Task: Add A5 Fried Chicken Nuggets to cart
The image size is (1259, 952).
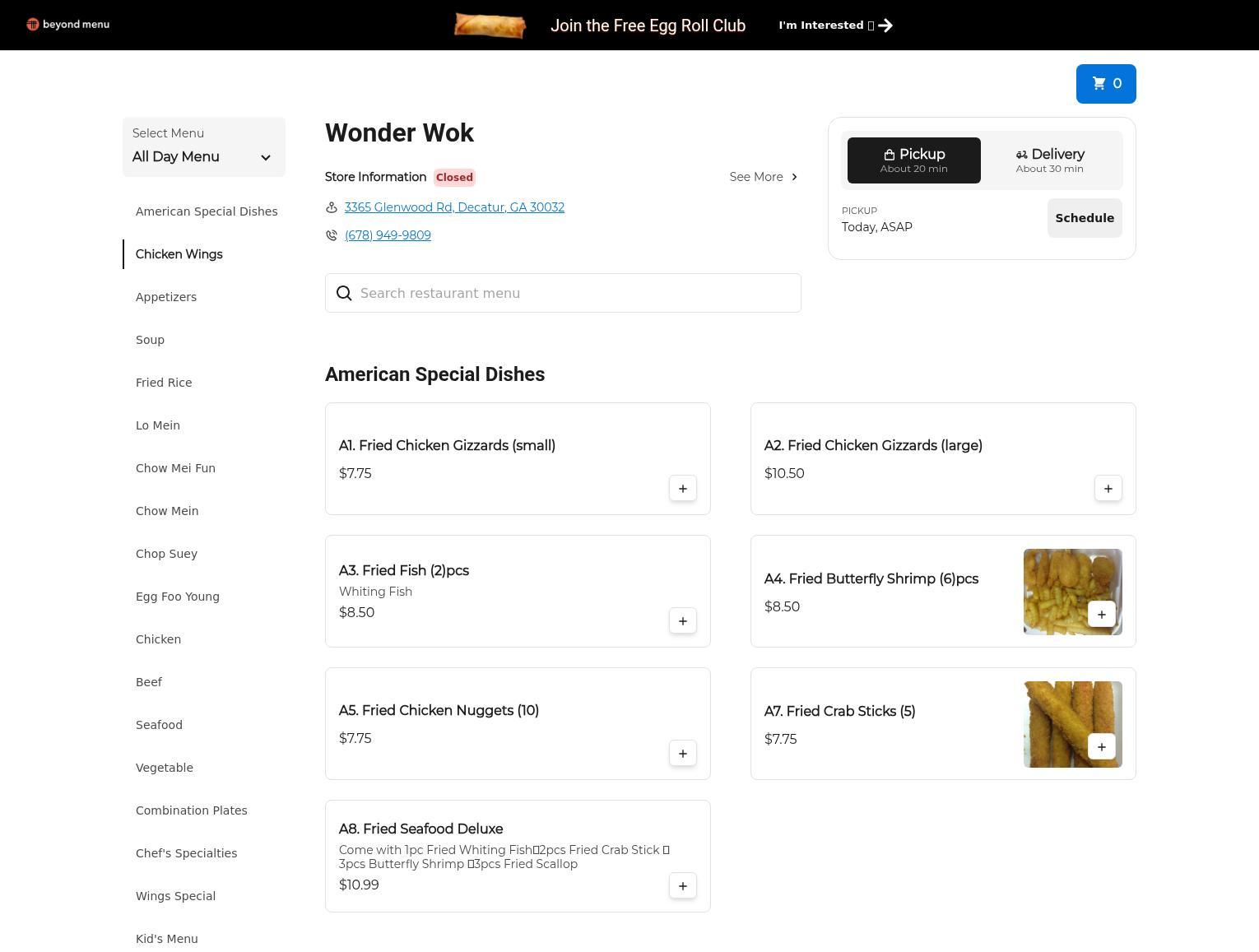Action: (682, 754)
